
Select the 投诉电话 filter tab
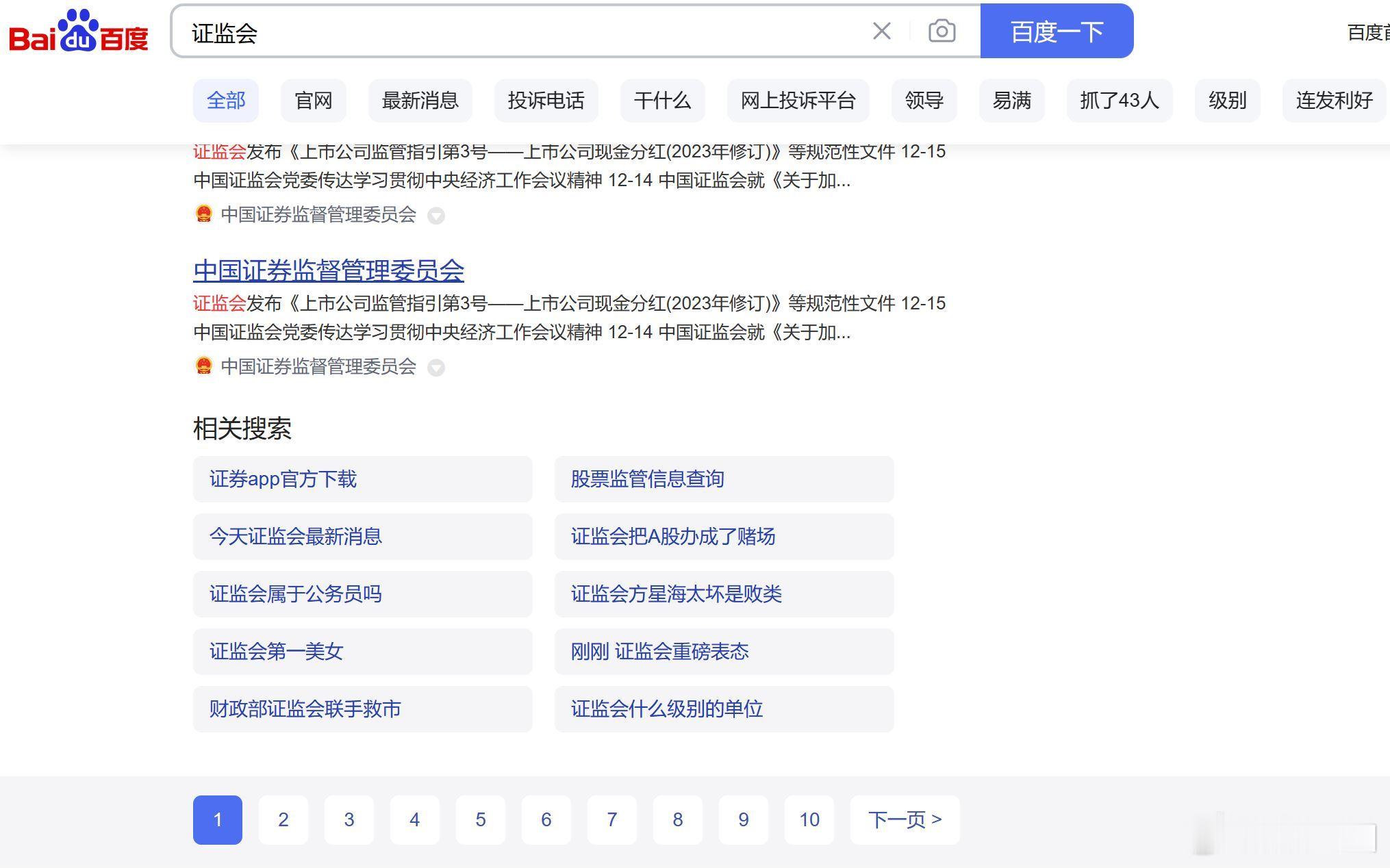point(546,101)
